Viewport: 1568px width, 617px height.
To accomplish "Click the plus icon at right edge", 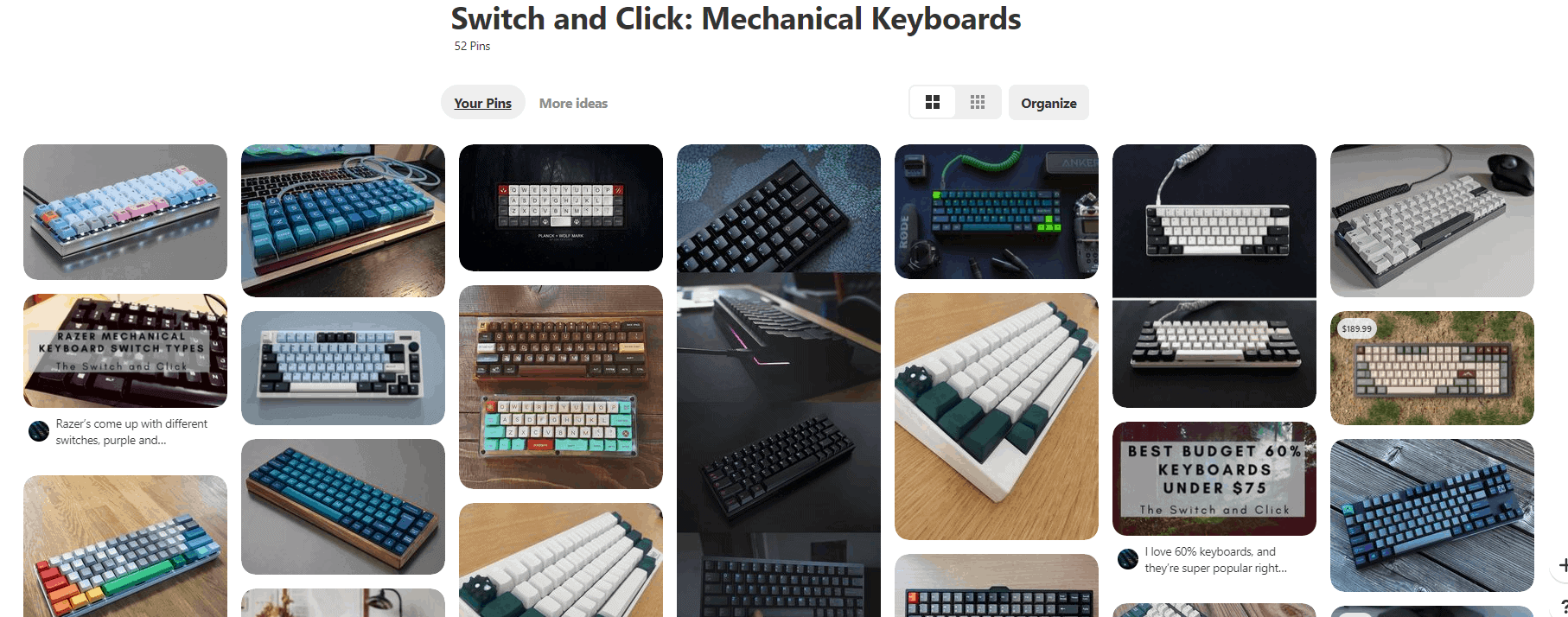I will [1563, 565].
